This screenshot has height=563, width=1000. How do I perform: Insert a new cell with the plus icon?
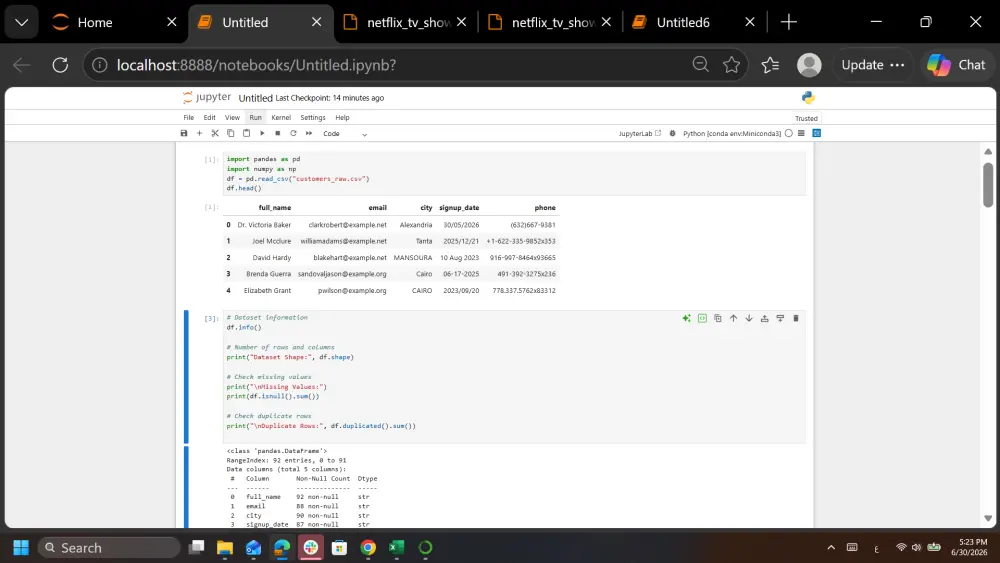[199, 133]
